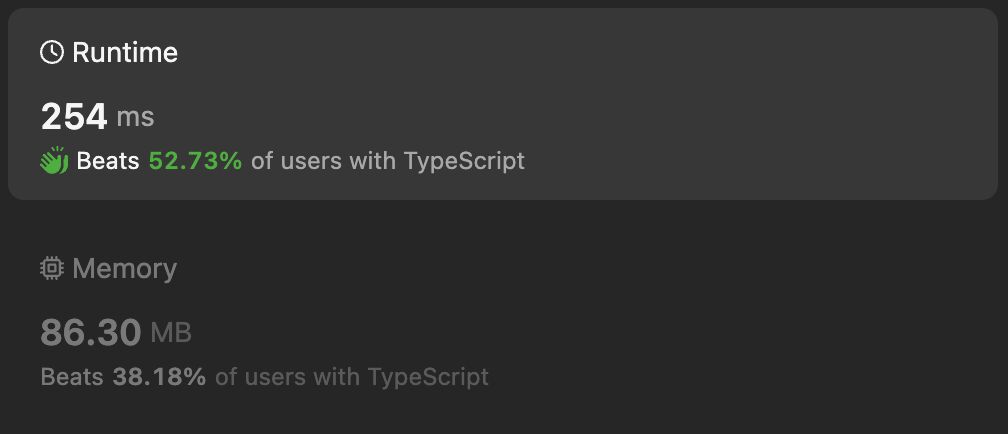Click the ms unit label

click(136, 117)
